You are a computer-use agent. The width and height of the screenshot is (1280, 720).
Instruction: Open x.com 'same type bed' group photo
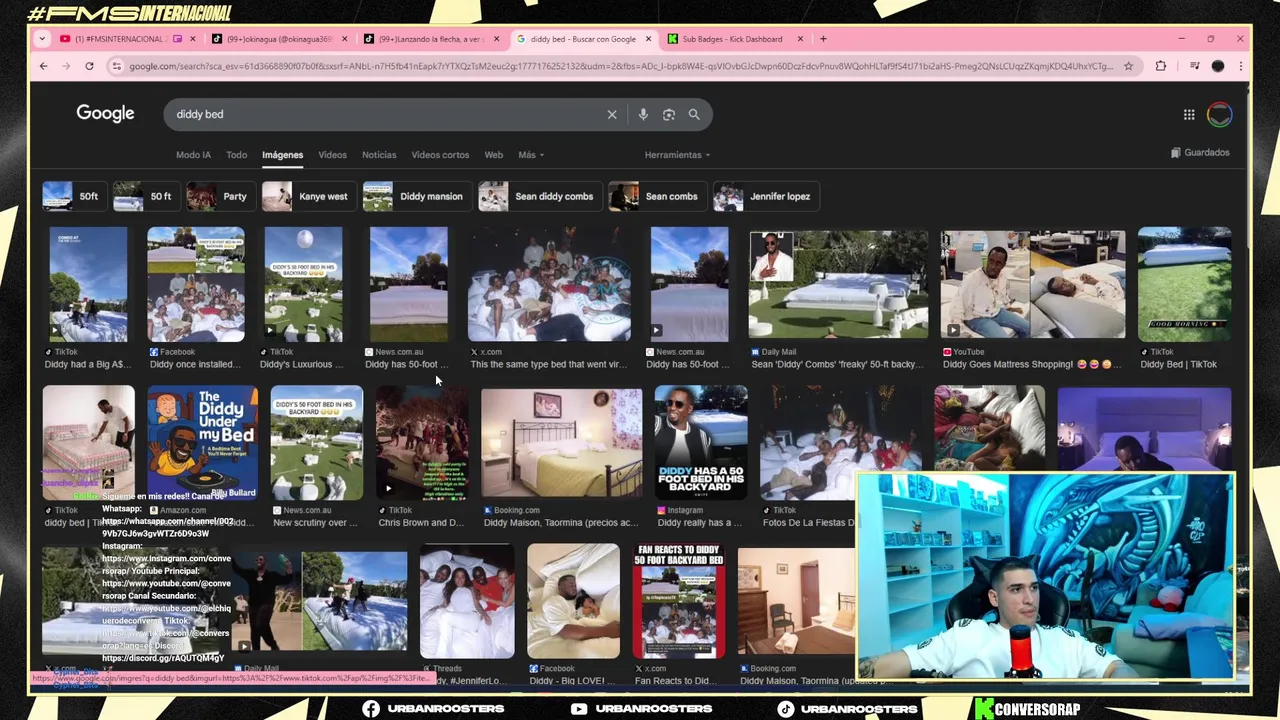tap(550, 285)
